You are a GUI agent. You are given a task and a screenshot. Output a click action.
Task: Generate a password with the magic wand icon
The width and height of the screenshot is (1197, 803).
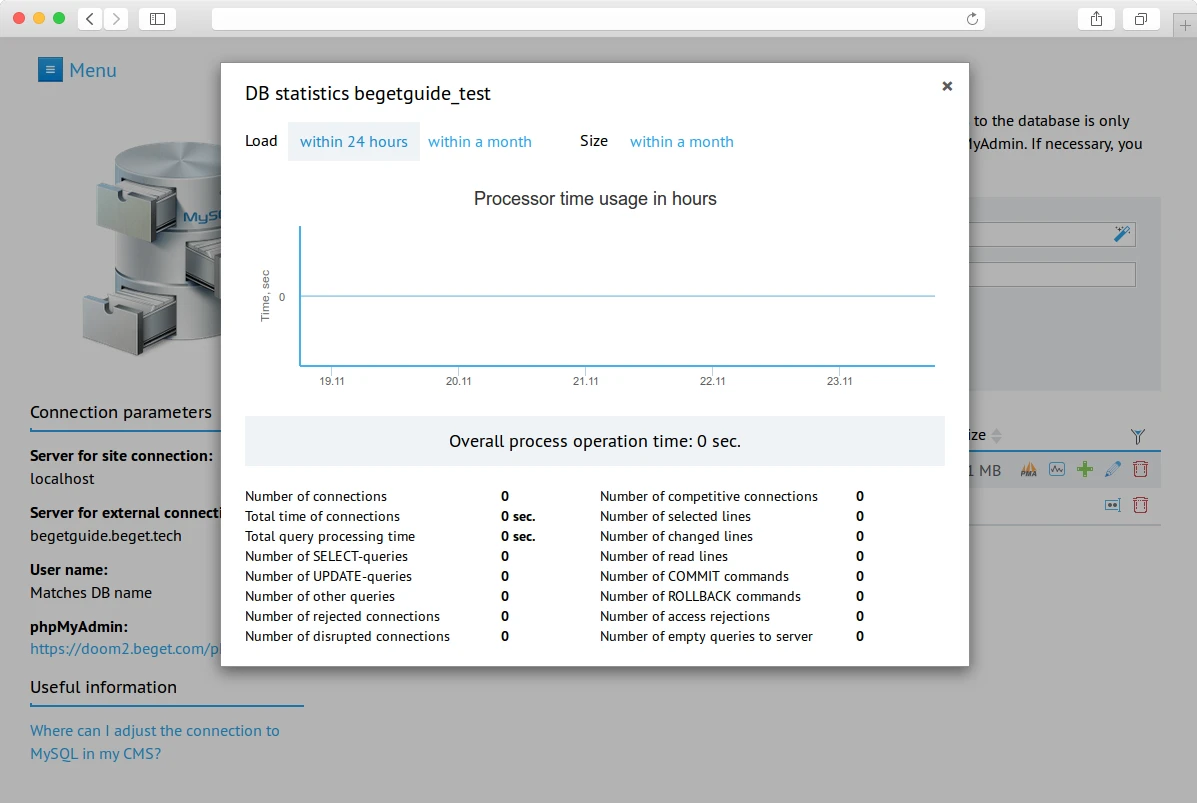[1121, 233]
